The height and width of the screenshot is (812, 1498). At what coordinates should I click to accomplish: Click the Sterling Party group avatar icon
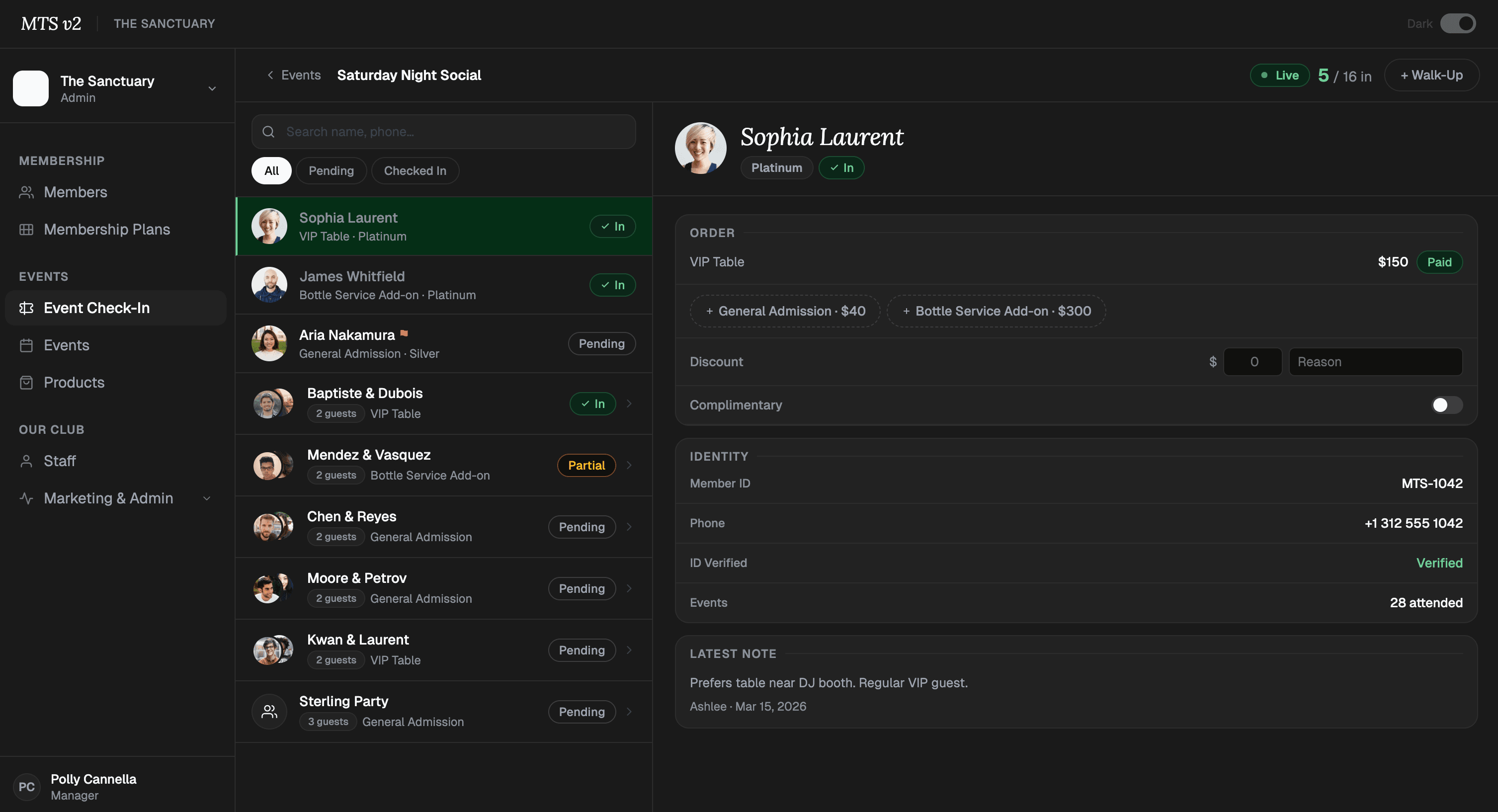(x=269, y=712)
